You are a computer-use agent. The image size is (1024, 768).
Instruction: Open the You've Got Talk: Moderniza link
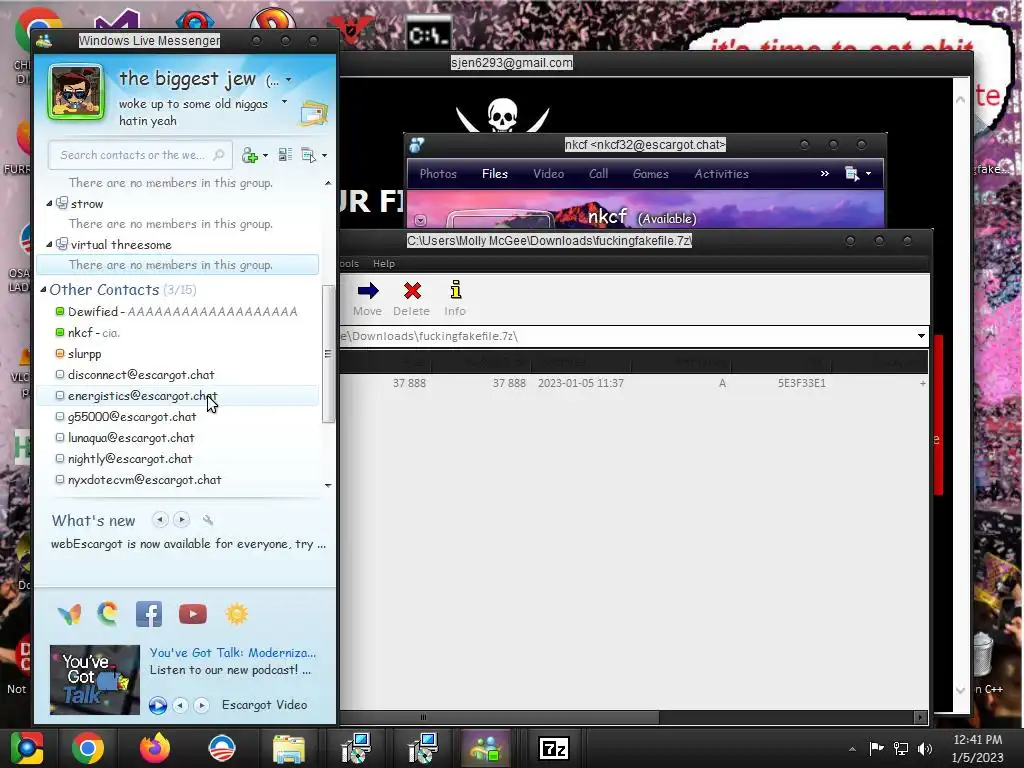coord(232,652)
